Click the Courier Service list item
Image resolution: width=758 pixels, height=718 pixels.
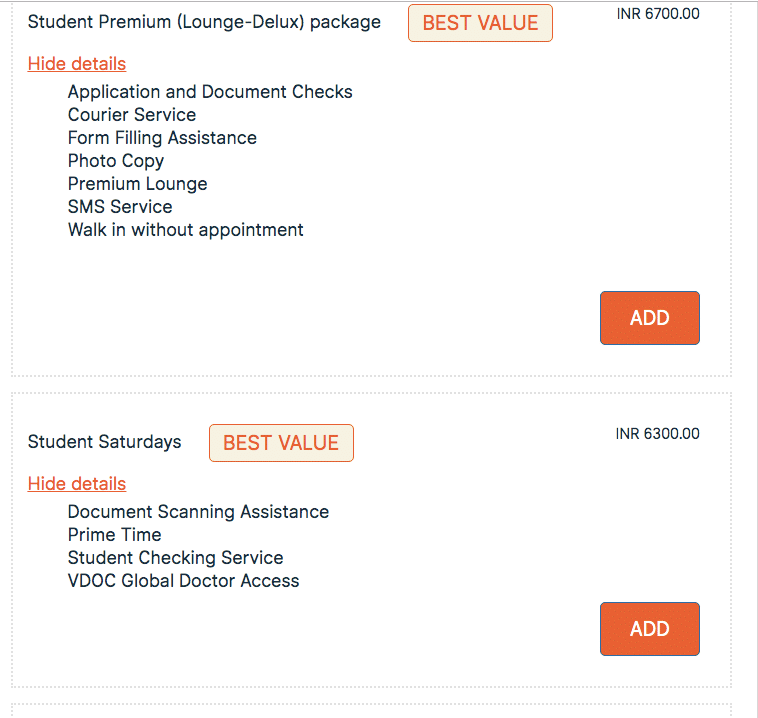click(132, 115)
